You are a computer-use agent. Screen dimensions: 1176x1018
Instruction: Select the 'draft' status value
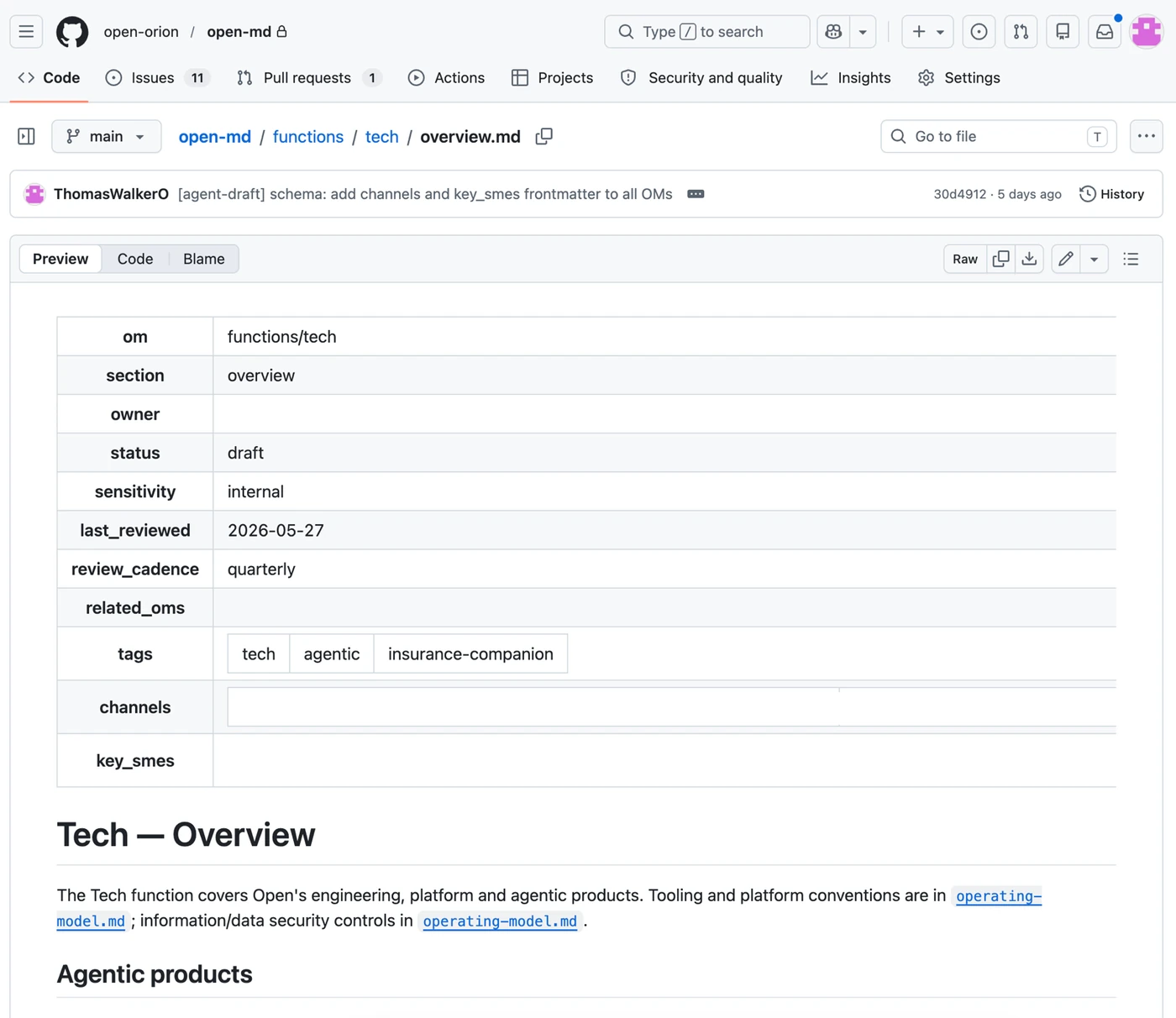pos(245,453)
